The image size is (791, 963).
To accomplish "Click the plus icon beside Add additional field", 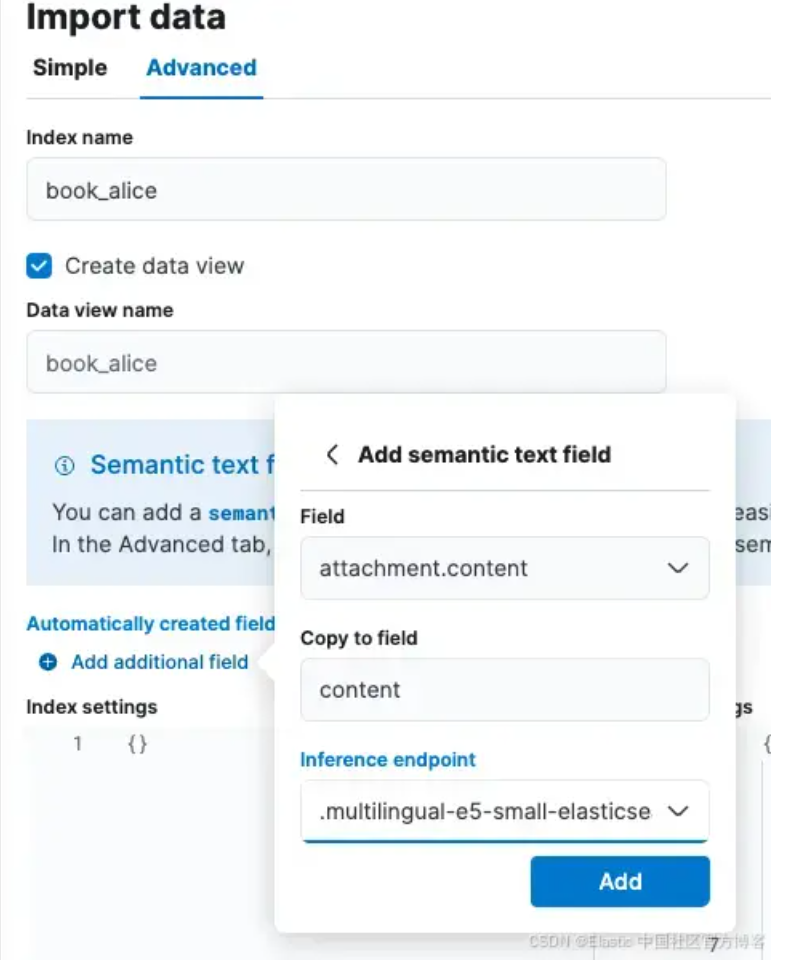I will tap(48, 662).
